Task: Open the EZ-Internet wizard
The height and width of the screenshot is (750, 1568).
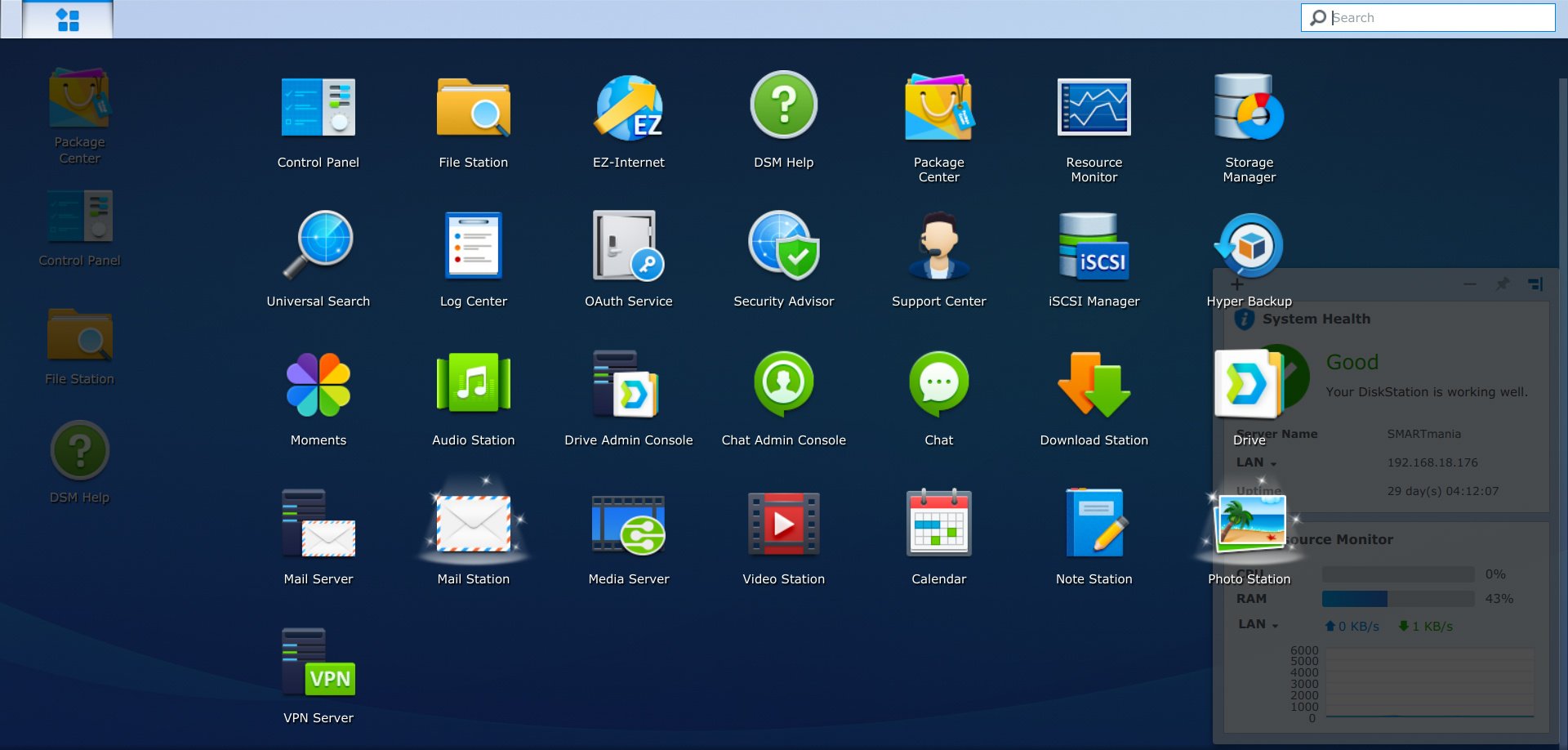Action: point(629,108)
